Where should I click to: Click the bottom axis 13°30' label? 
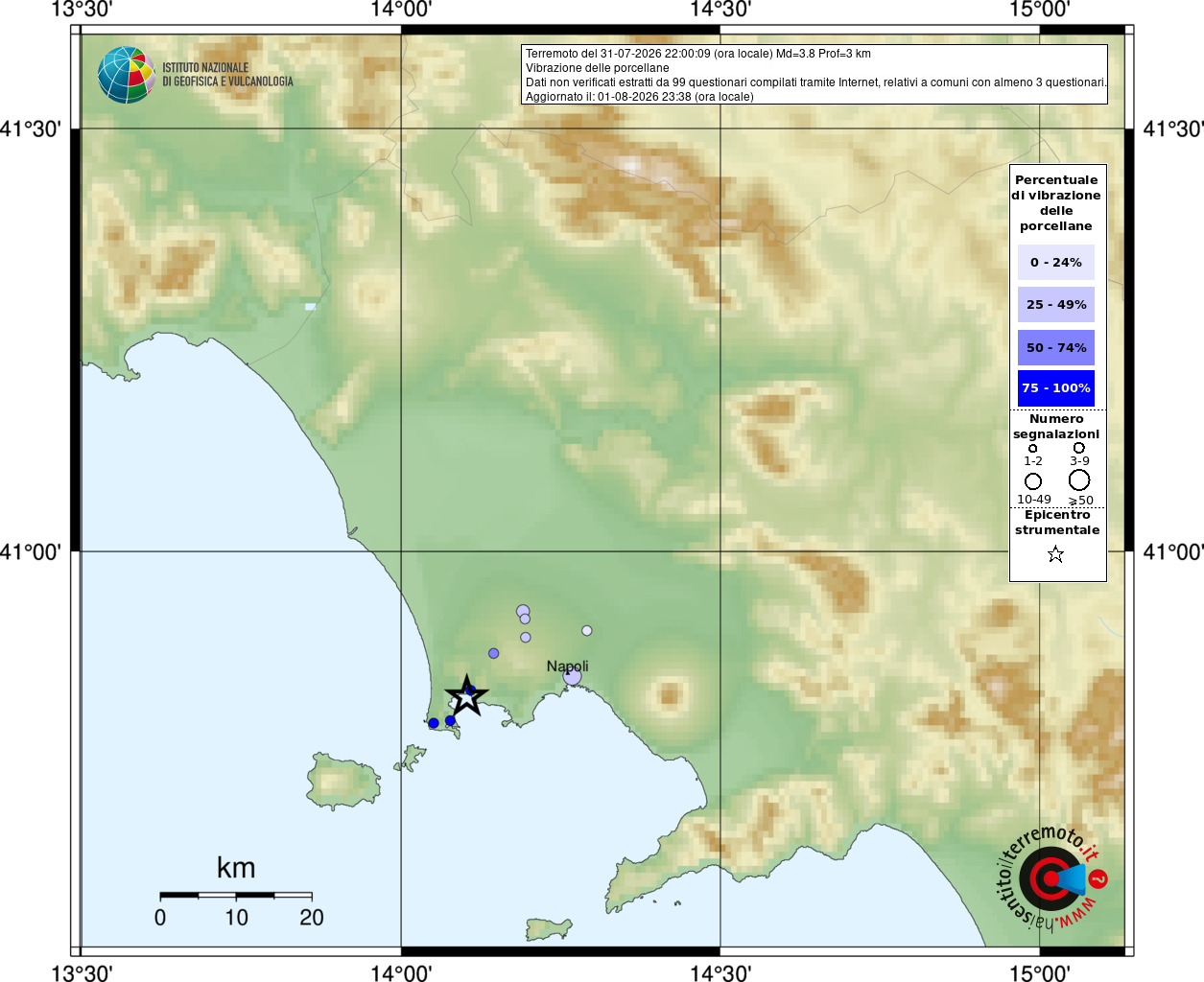tap(82, 972)
